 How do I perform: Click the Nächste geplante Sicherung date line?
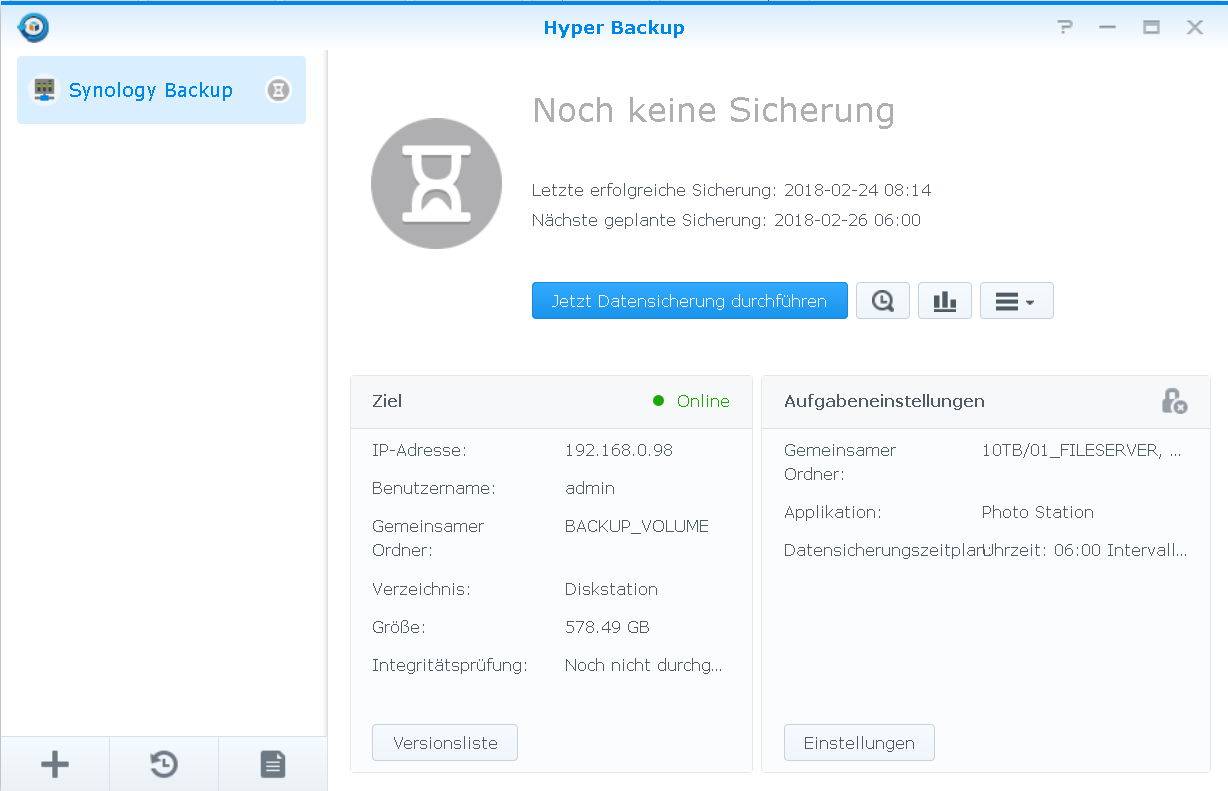click(x=726, y=220)
